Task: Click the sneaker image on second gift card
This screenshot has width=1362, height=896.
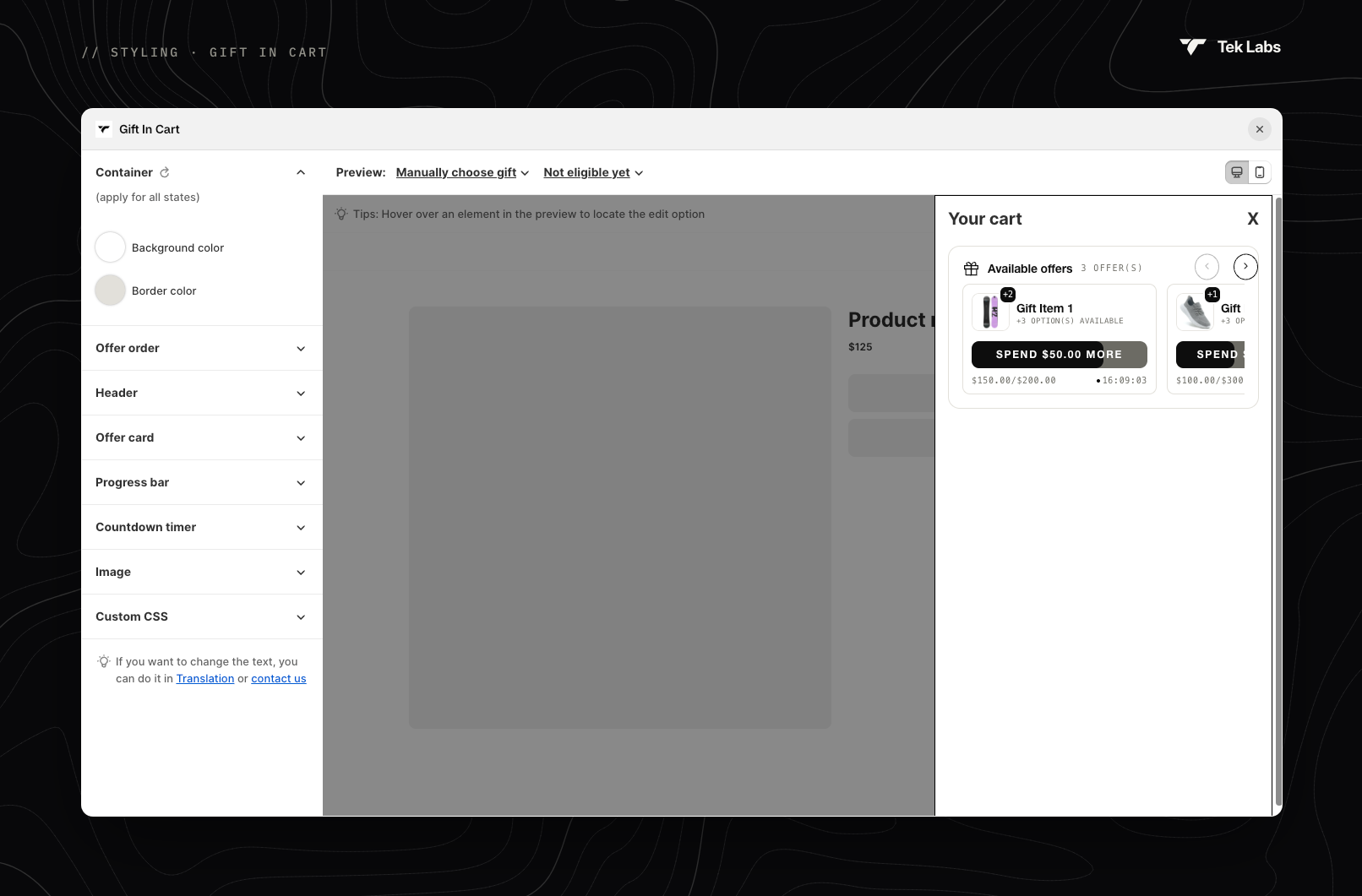Action: [x=1195, y=312]
